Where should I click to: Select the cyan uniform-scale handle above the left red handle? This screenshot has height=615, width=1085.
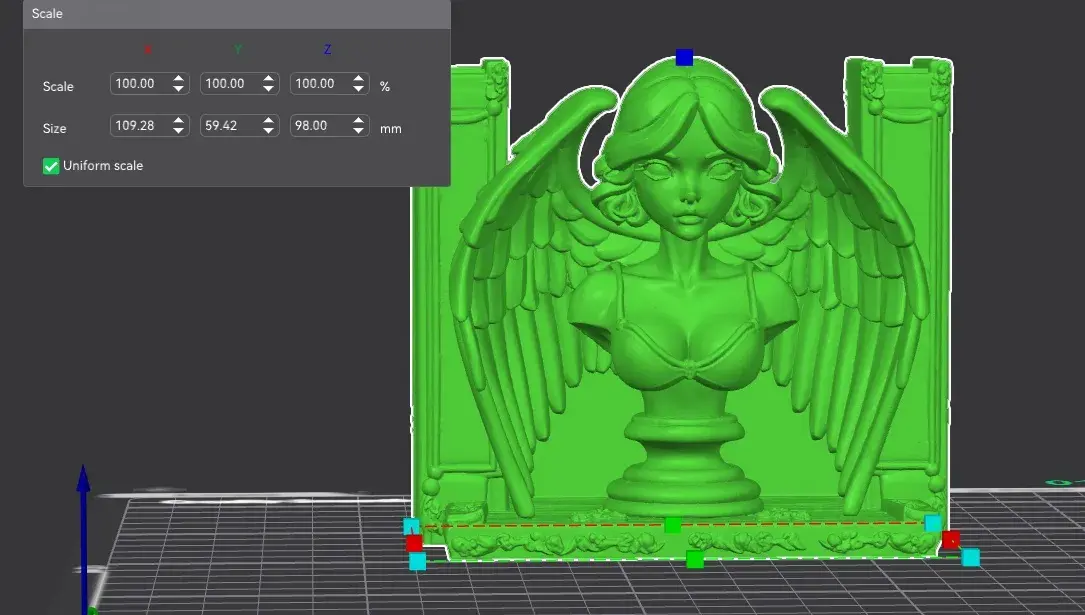411,526
